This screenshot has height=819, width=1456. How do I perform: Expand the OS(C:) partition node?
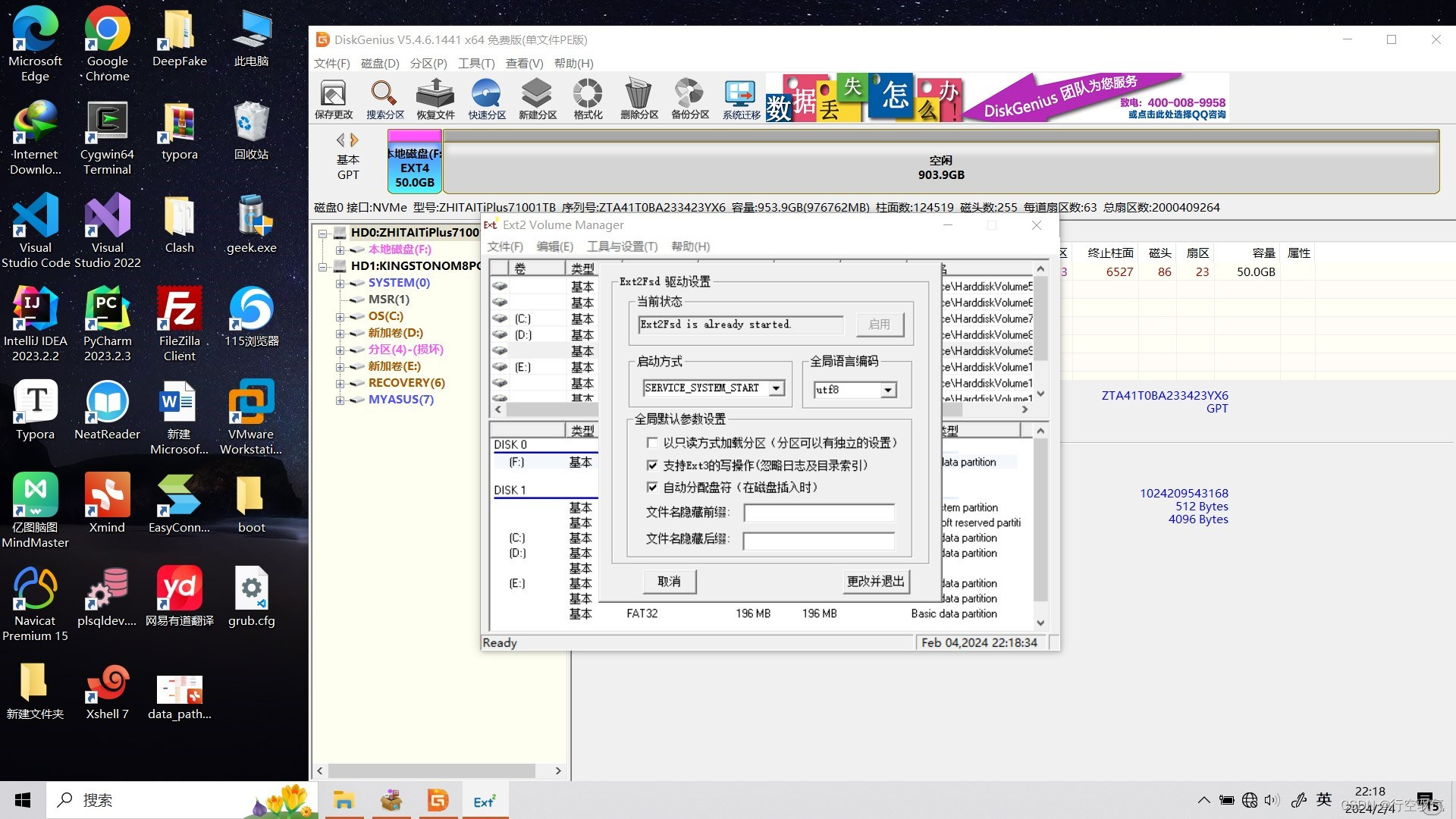340,316
